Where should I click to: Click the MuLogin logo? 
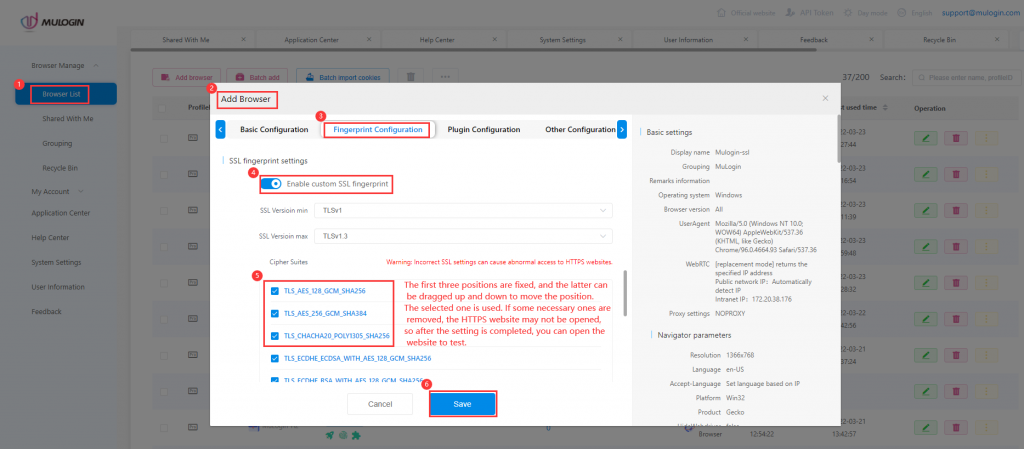(x=56, y=22)
